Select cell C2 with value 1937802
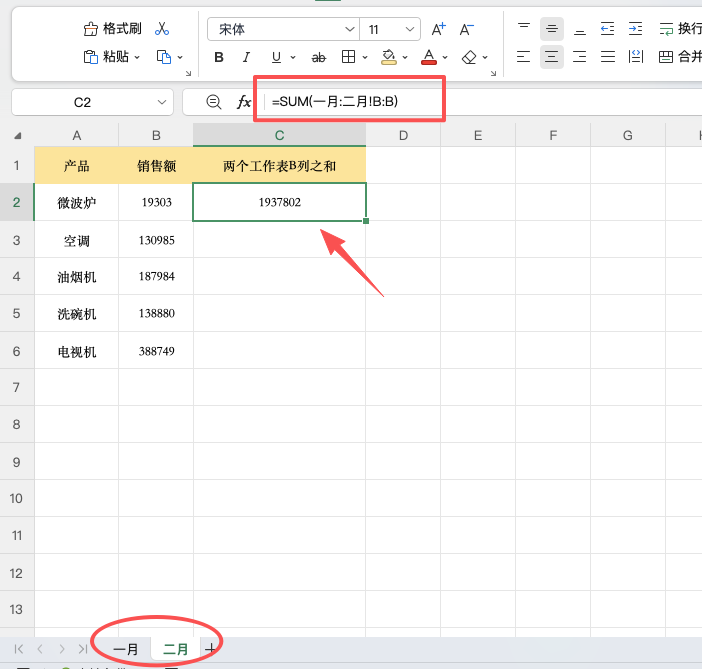This screenshot has width=702, height=669. pyautogui.click(x=279, y=202)
